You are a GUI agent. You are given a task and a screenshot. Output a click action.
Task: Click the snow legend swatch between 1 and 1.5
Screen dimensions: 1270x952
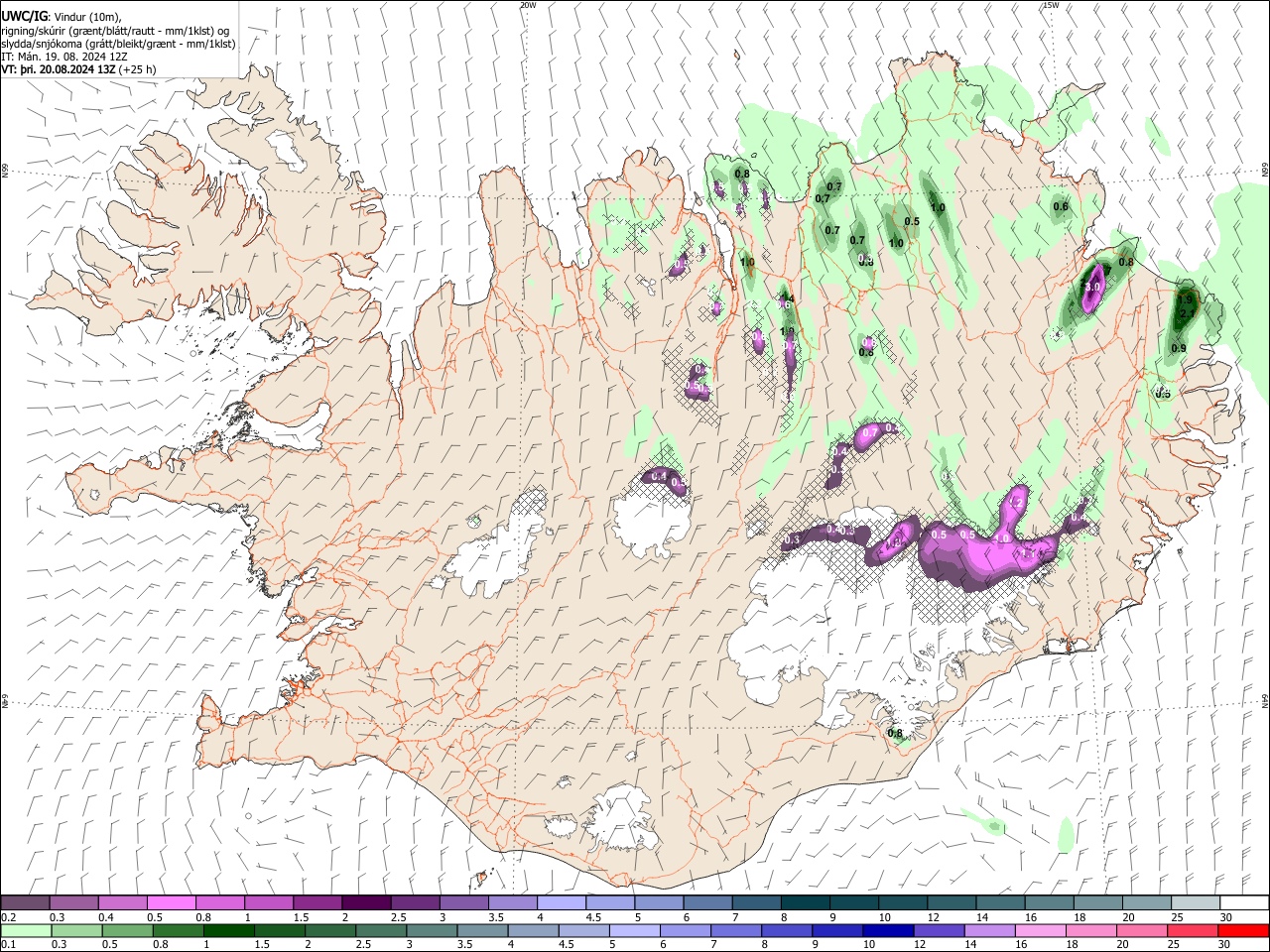click(x=268, y=902)
